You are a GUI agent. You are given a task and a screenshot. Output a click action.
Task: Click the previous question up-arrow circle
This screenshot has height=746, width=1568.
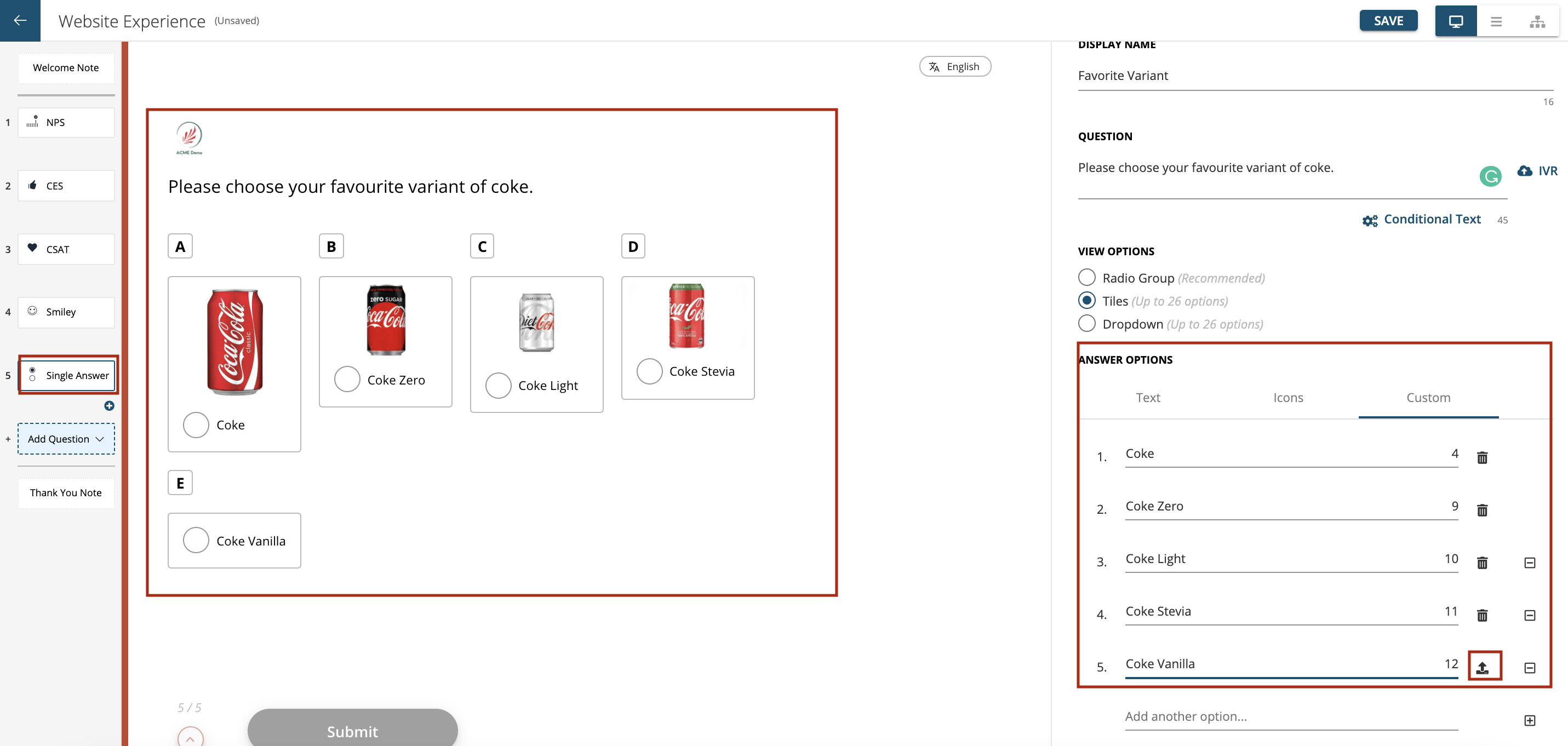coord(190,737)
